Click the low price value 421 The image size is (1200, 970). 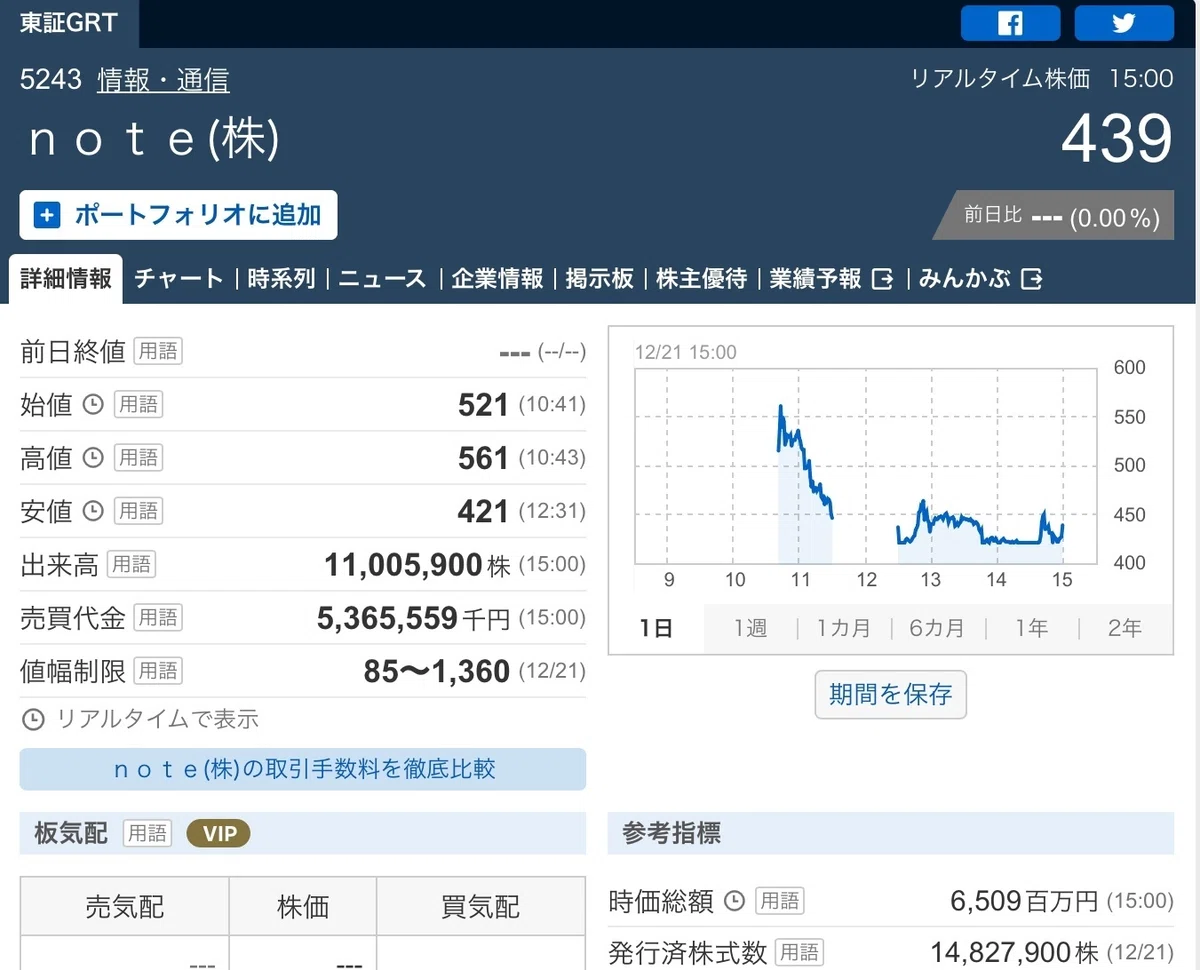tap(483, 511)
